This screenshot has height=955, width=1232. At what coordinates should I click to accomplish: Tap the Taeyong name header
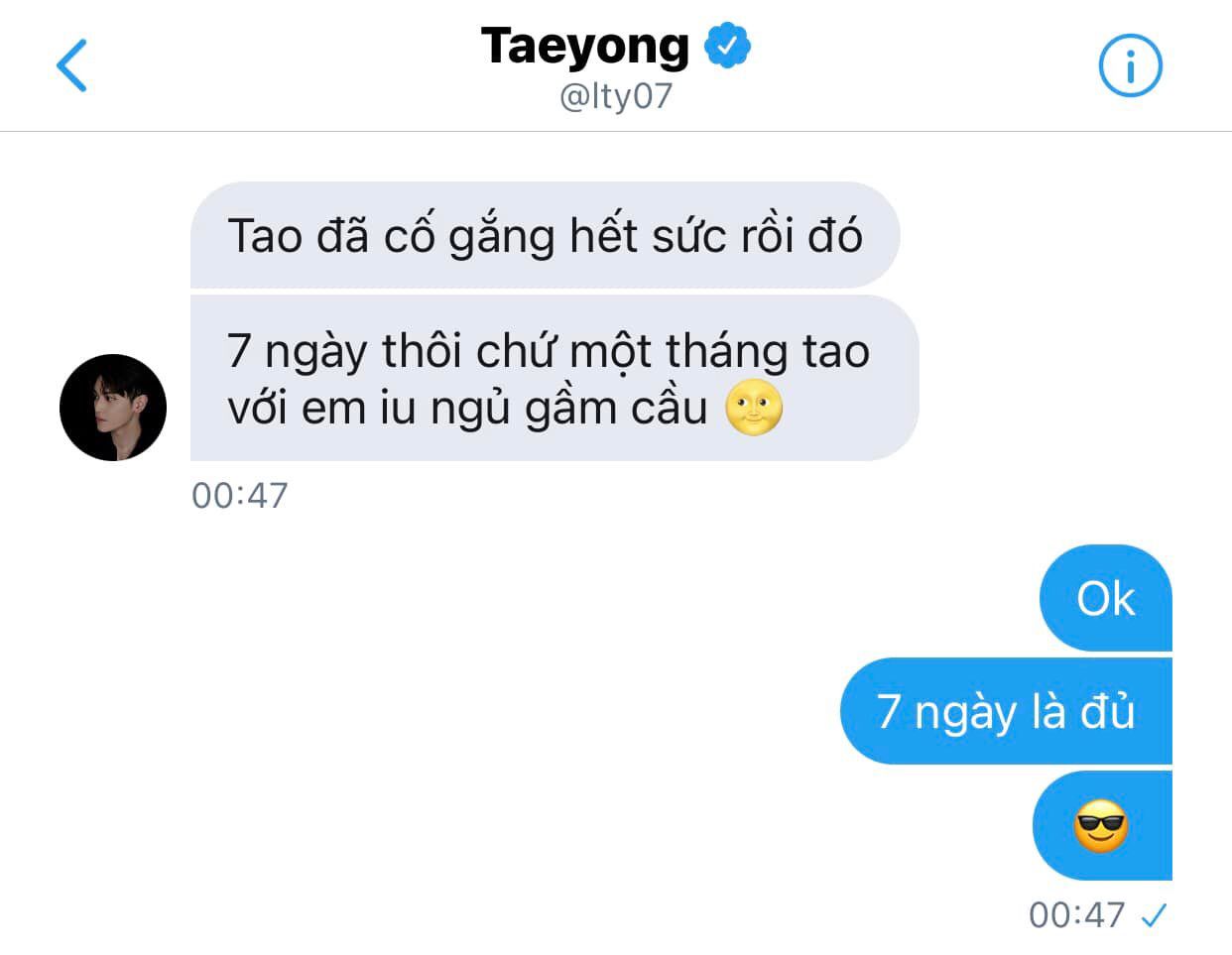pos(585,47)
